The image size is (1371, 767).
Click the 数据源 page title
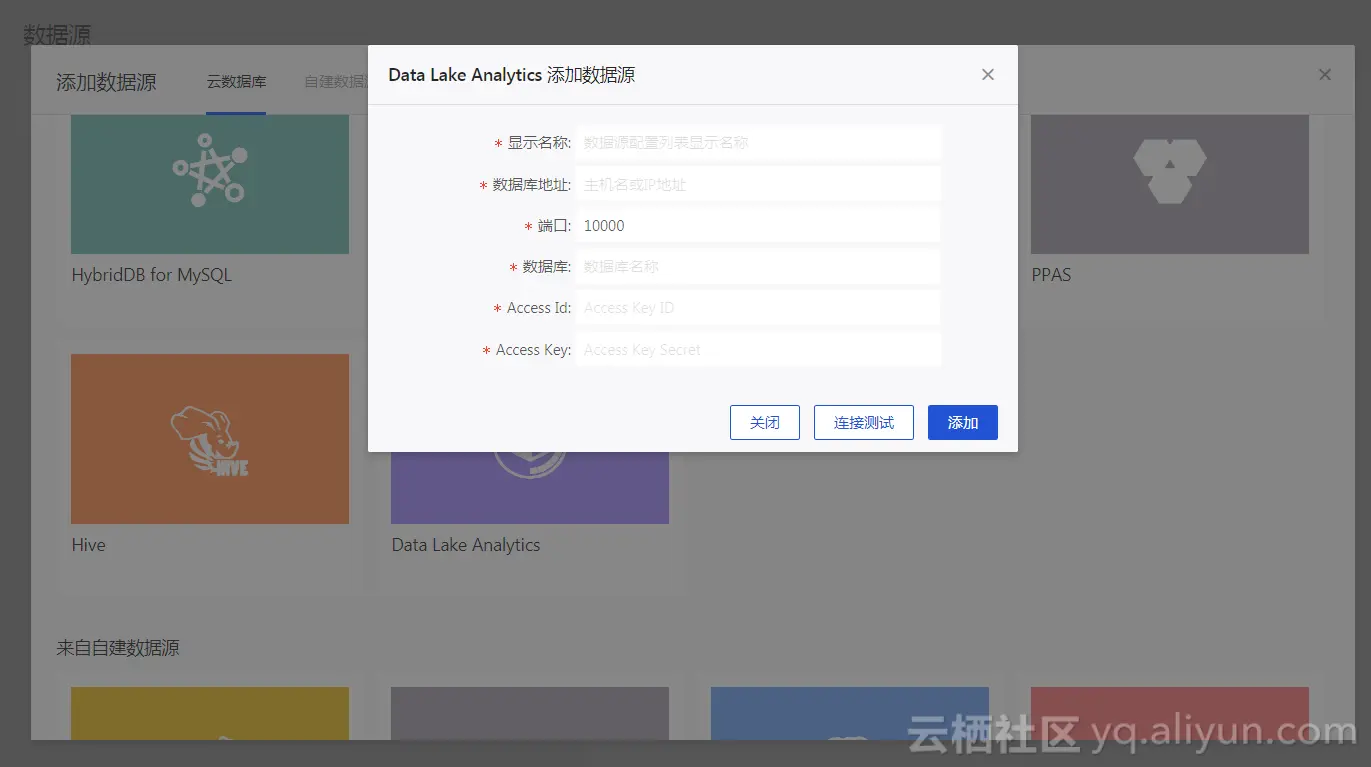pyautogui.click(x=57, y=35)
